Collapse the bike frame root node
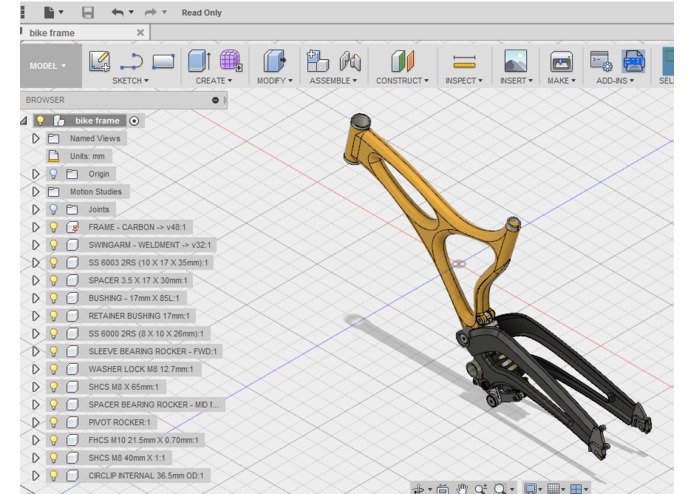Image resolution: width=695 pixels, height=494 pixels. 24,121
